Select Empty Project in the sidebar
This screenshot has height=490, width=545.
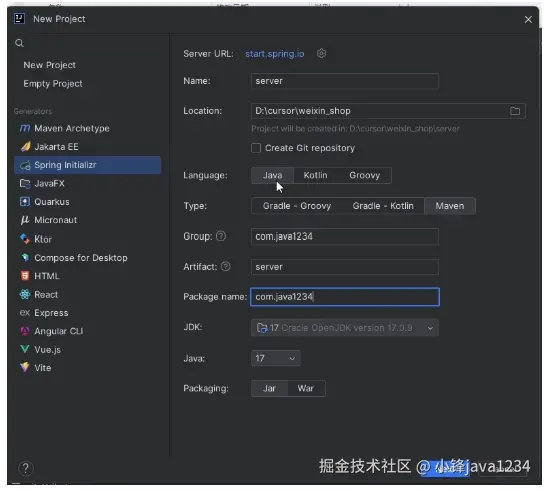[53, 84]
